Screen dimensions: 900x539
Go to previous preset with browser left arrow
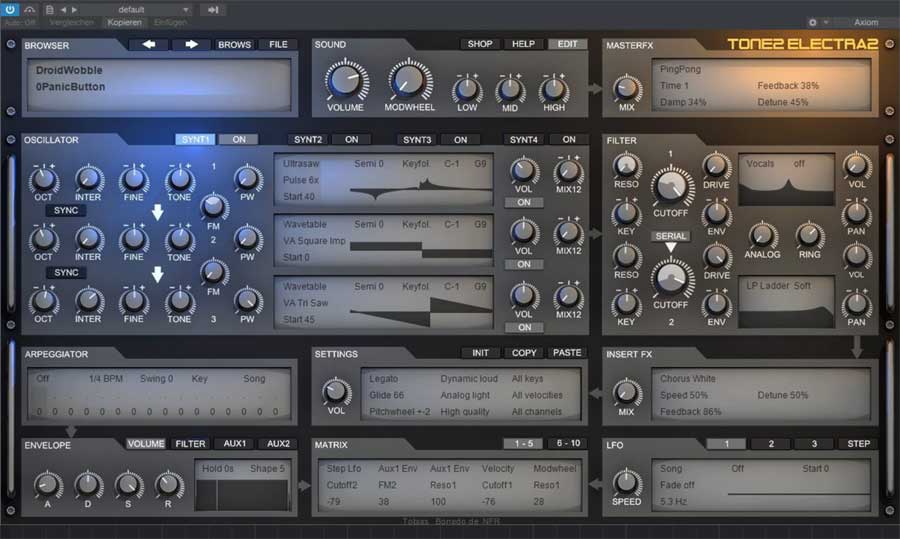point(149,44)
